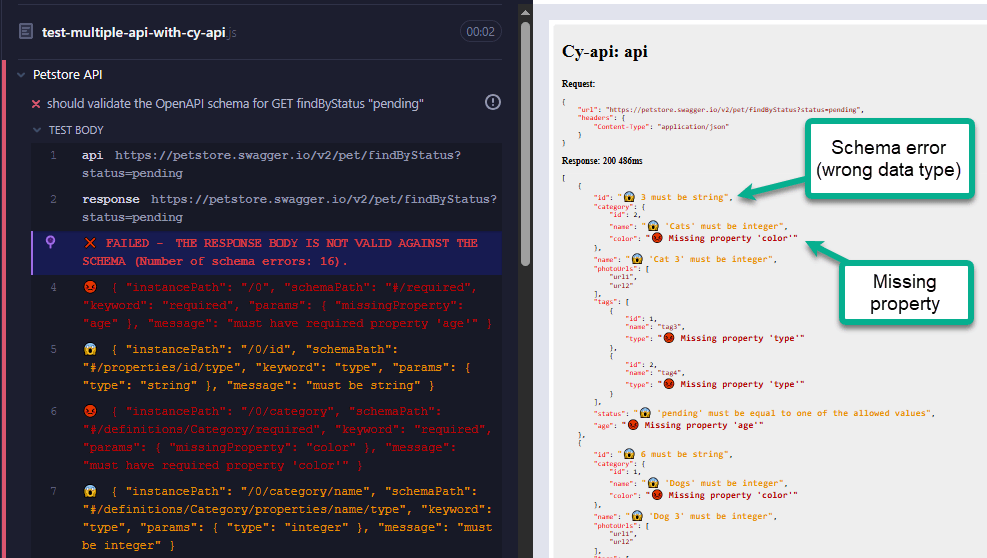Click scream icon next to 'Dog 3' must be integer
Screen dimensions: 987x558
tap(637, 516)
